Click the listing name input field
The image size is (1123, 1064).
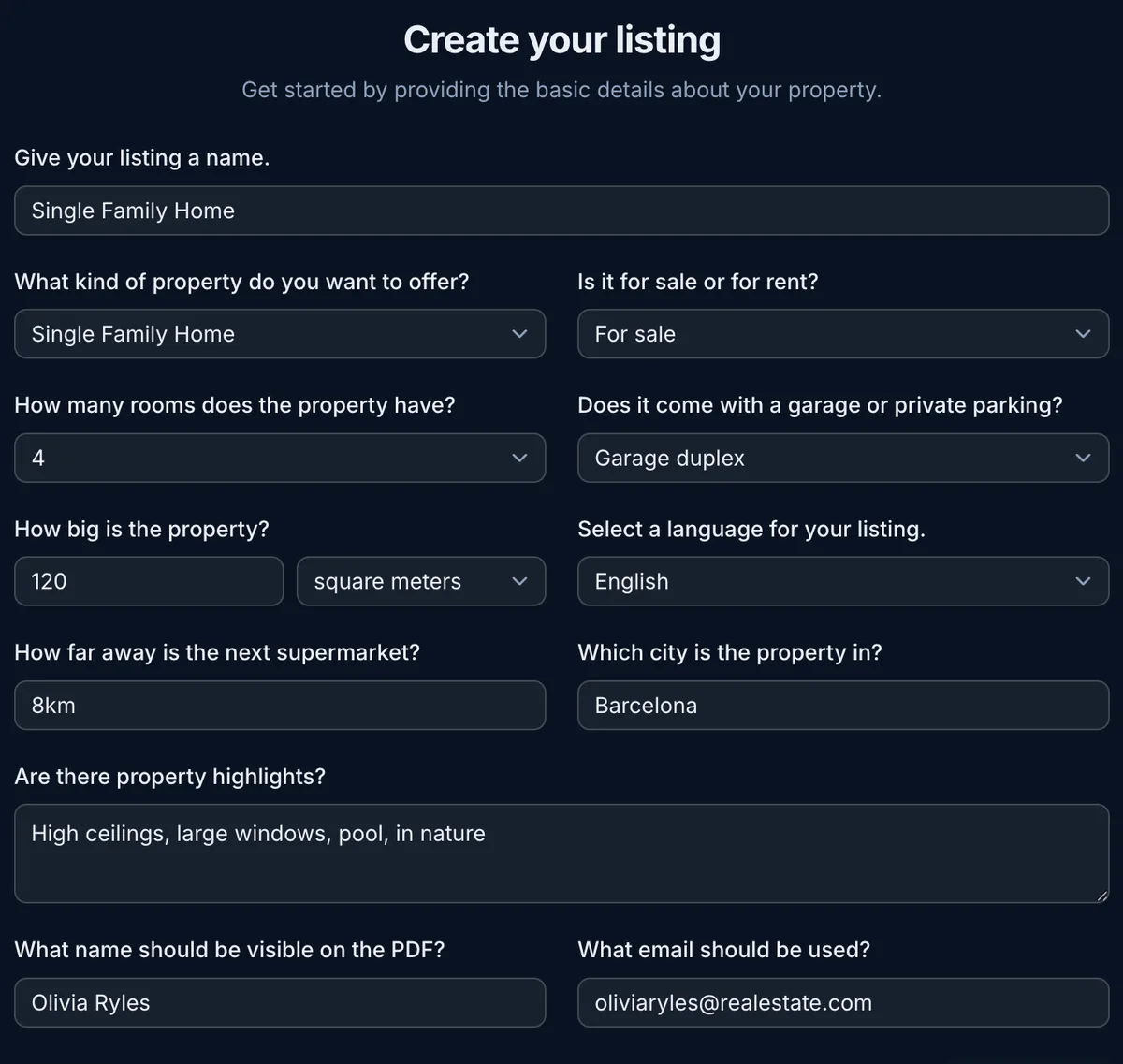pos(561,211)
